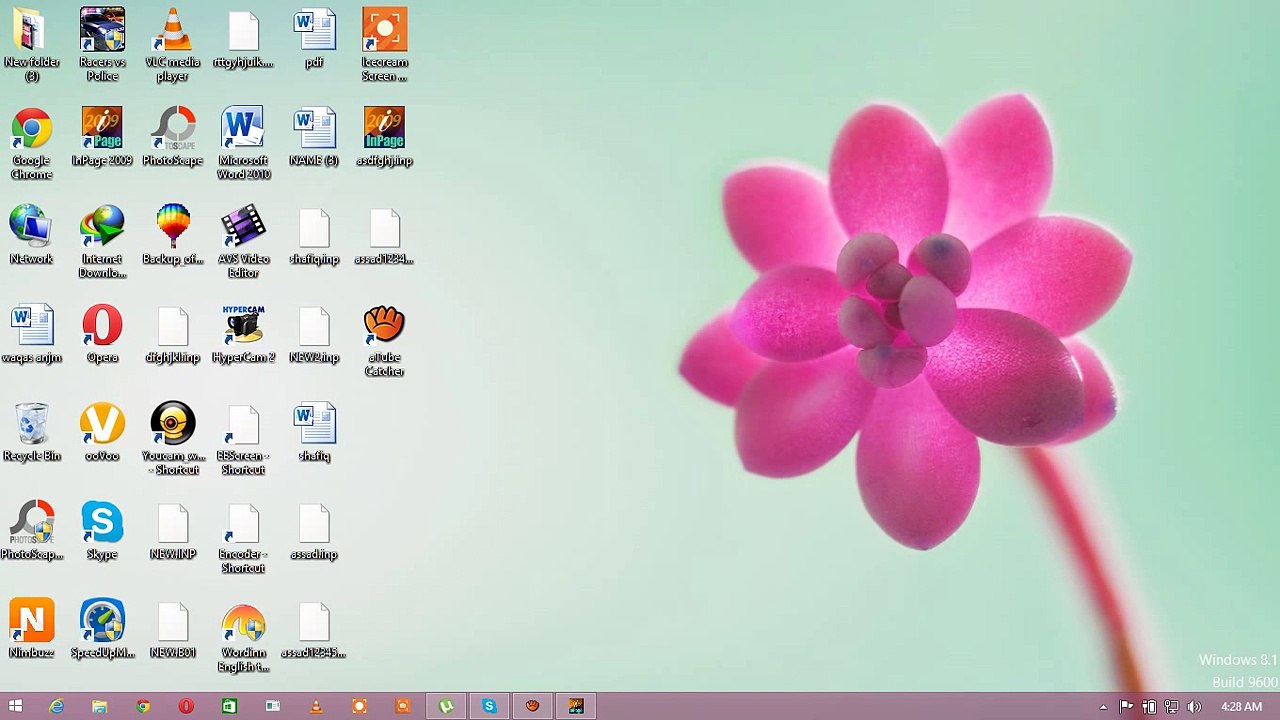
Task: Select the NEWINP file icon
Action: (x=173, y=531)
